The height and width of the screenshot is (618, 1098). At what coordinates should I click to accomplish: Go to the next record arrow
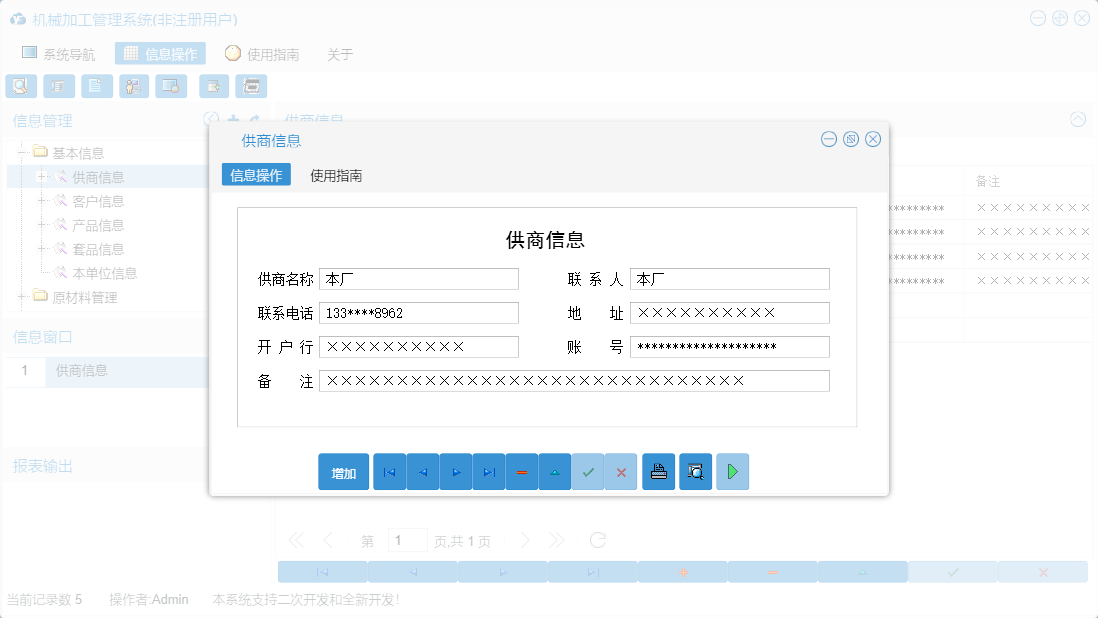tap(455, 471)
